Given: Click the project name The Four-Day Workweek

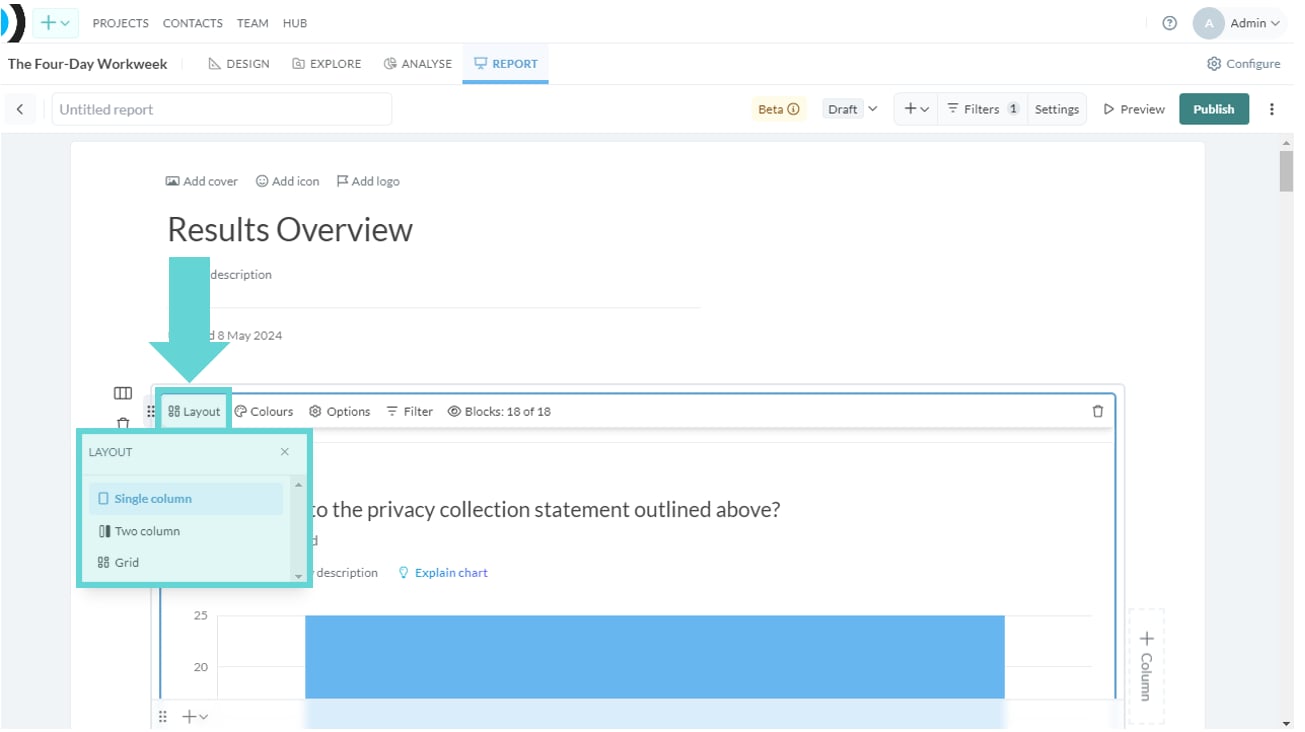Looking at the screenshot, I should tap(88, 63).
